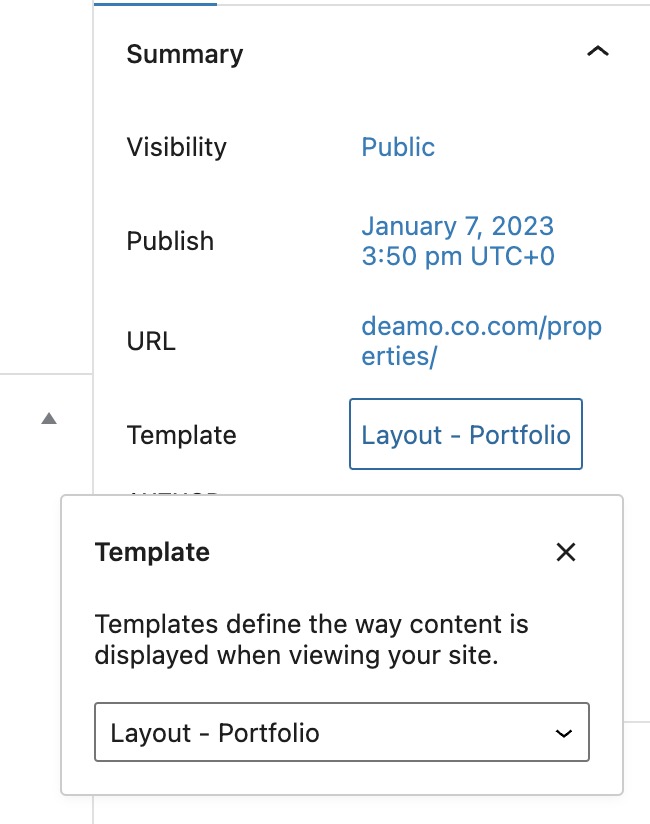Open the January 7, 2023 publish date
The height and width of the screenshot is (824, 650).
pos(457,227)
